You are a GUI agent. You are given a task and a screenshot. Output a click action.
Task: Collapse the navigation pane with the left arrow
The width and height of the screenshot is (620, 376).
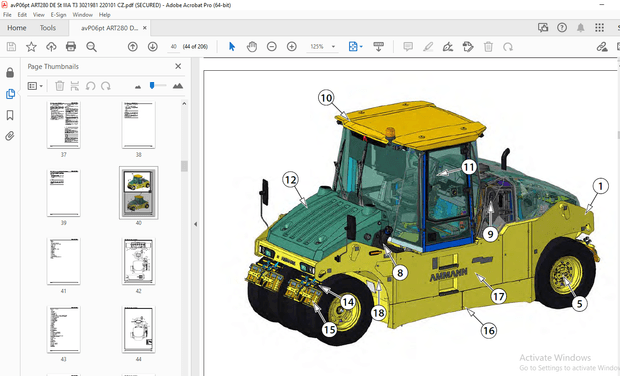195,224
